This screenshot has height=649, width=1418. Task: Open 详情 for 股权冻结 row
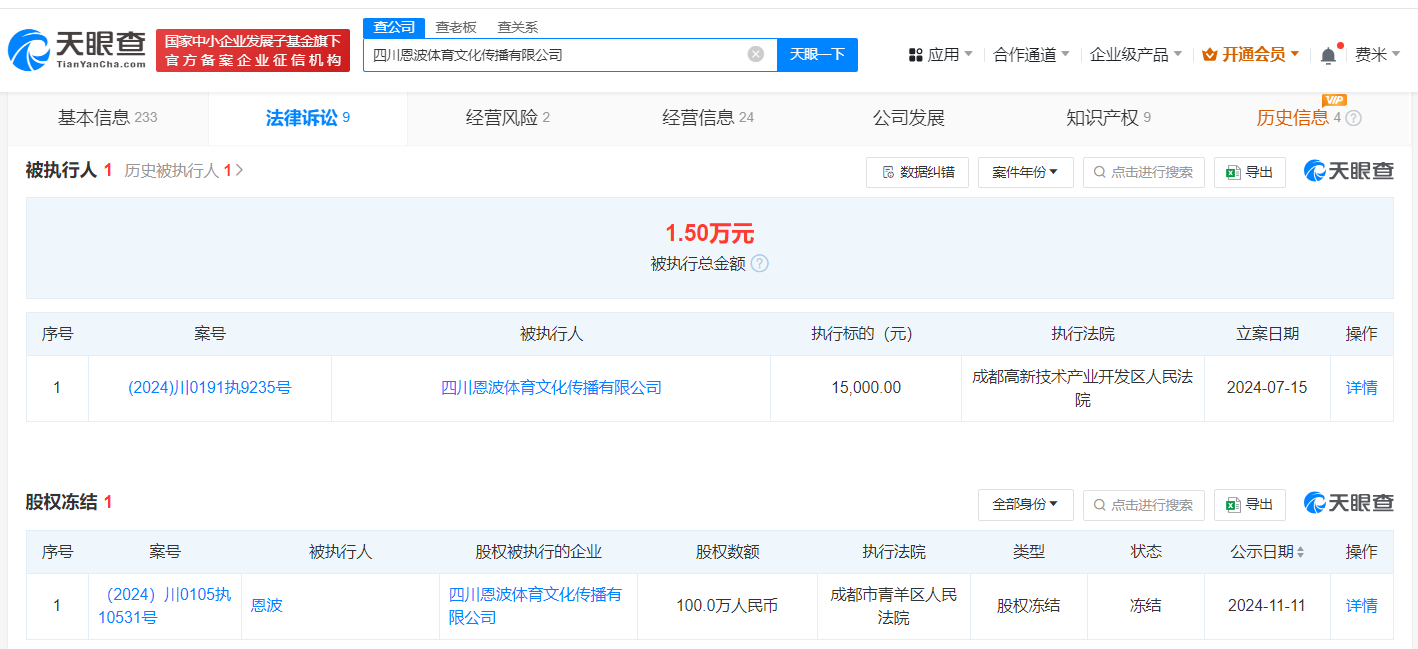1361,606
